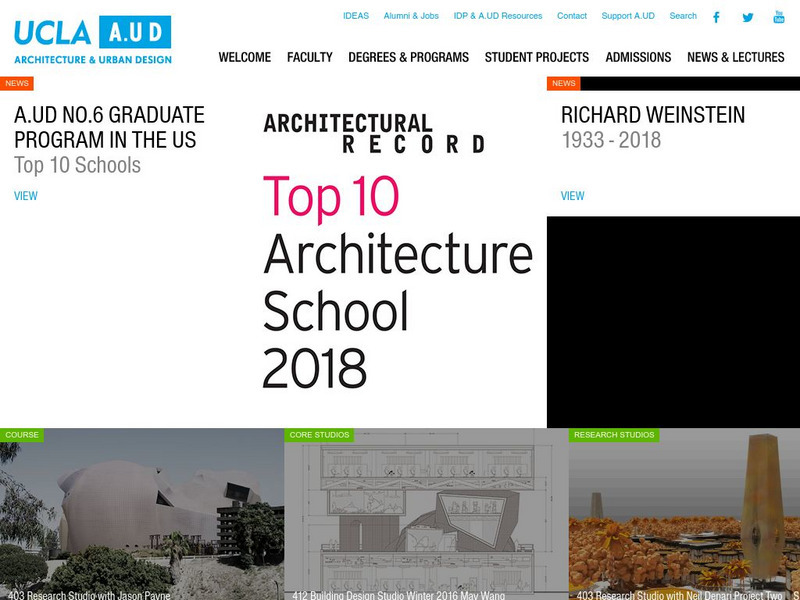Open the Contact page
Viewport: 800px width, 600px height.
click(572, 16)
